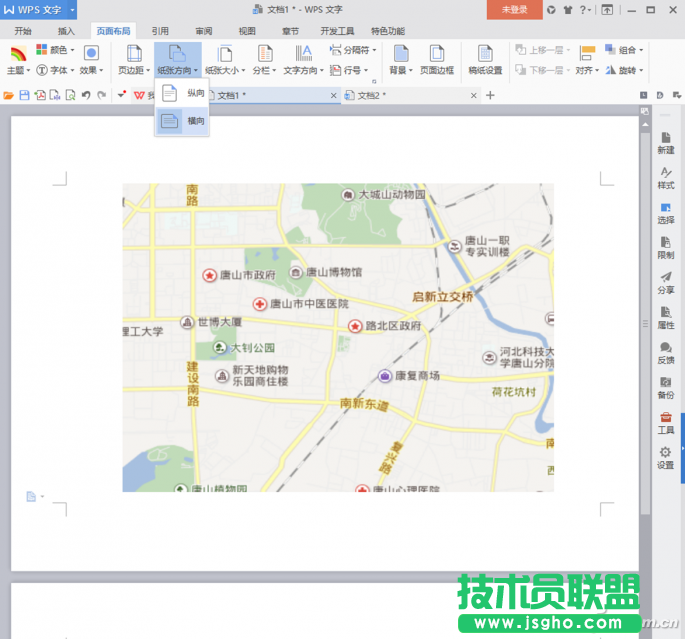This screenshot has height=639, width=685.
Task: Open the 备份 backup sidebar icon
Action: tap(665, 387)
